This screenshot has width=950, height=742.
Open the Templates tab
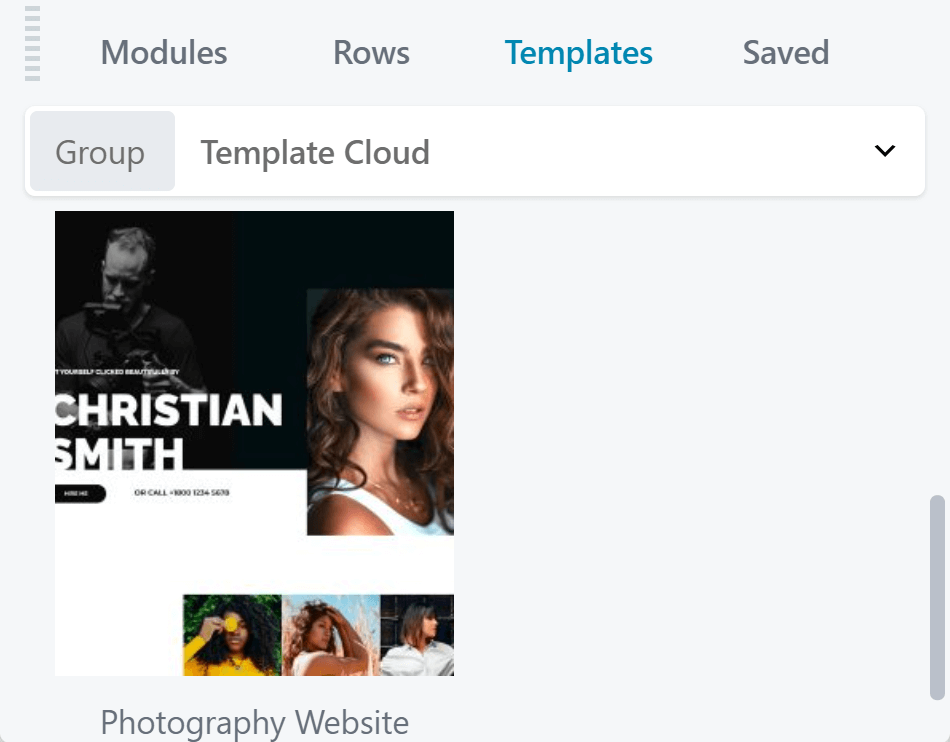click(578, 52)
